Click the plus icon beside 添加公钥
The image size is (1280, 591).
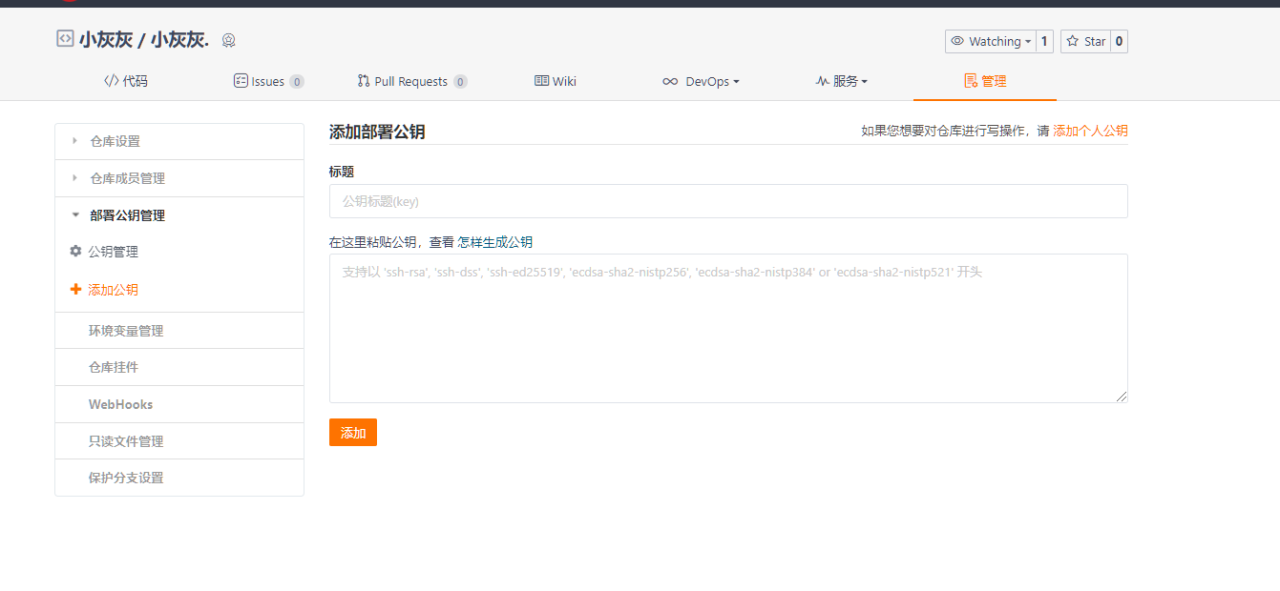[x=76, y=288]
